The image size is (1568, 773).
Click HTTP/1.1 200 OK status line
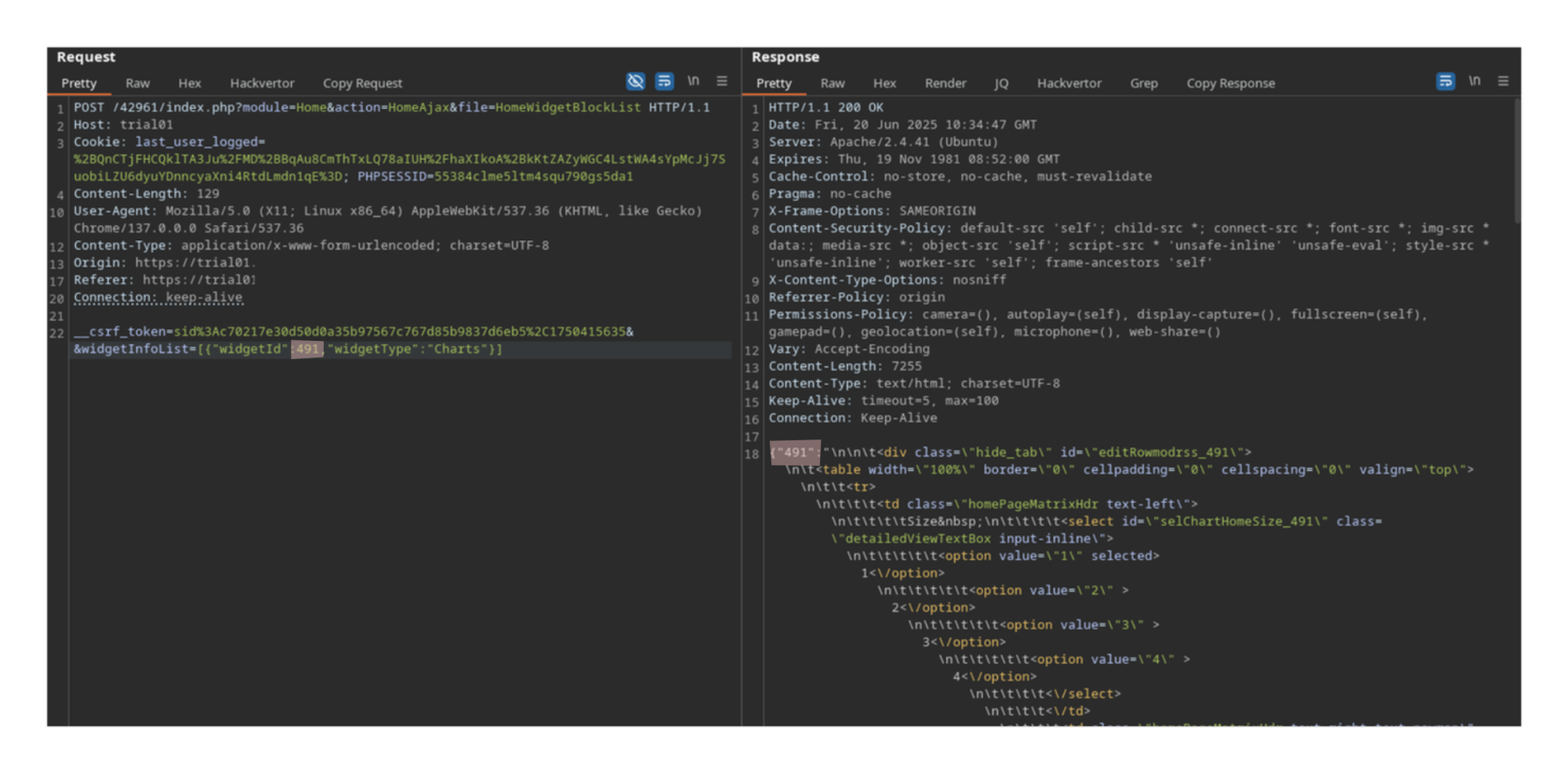tap(826, 107)
